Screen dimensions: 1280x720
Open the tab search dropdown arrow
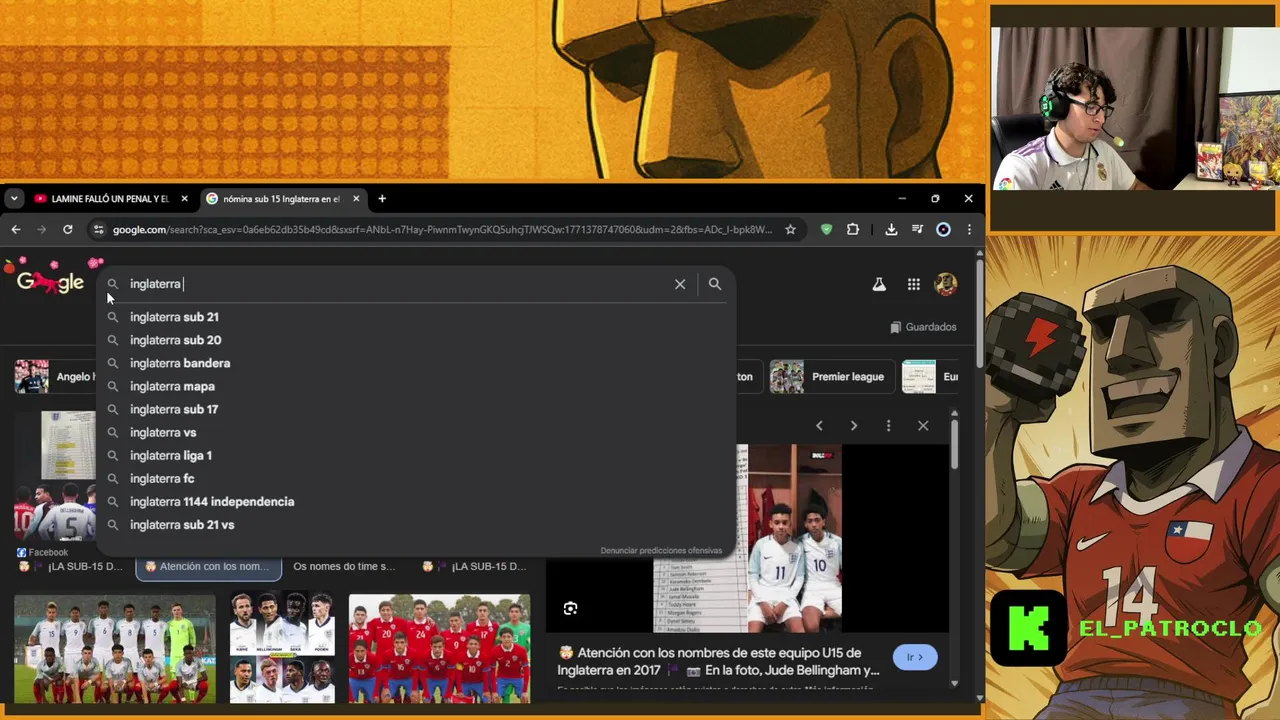coord(14,199)
